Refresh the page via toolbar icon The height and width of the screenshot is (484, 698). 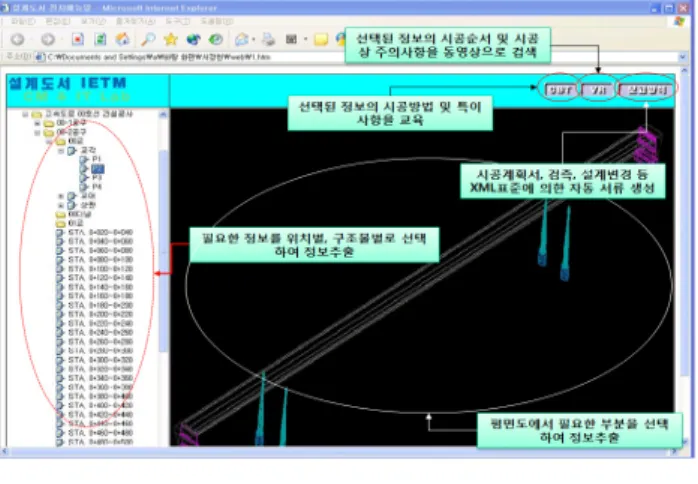click(100, 40)
